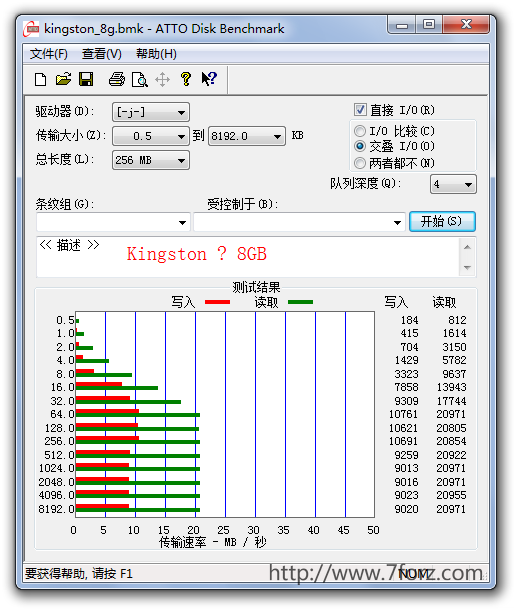The height and width of the screenshot is (609, 514).
Task: Click write value 10761 in results
Action: pyautogui.click(x=403, y=414)
